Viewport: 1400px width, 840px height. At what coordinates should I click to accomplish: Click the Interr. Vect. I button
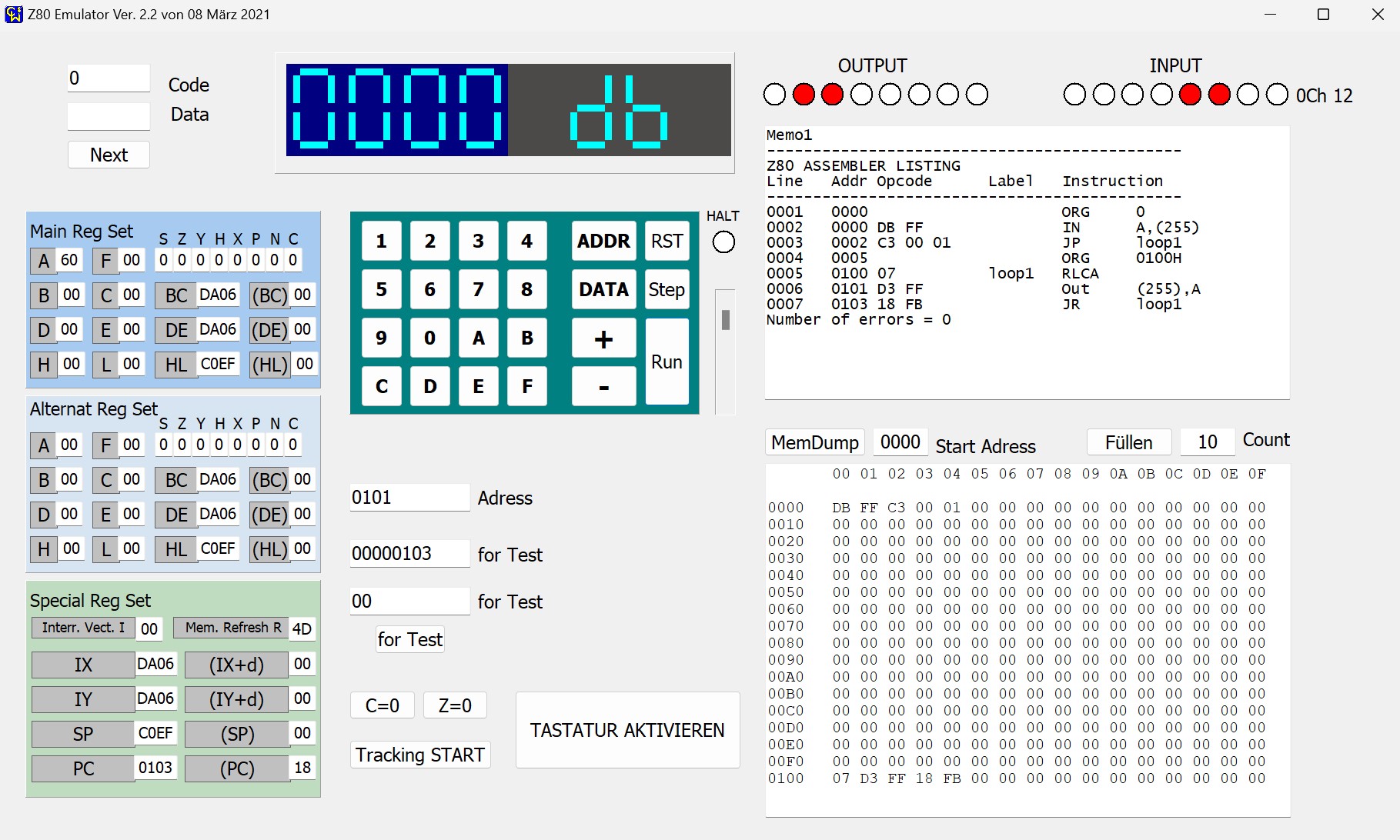(x=83, y=628)
